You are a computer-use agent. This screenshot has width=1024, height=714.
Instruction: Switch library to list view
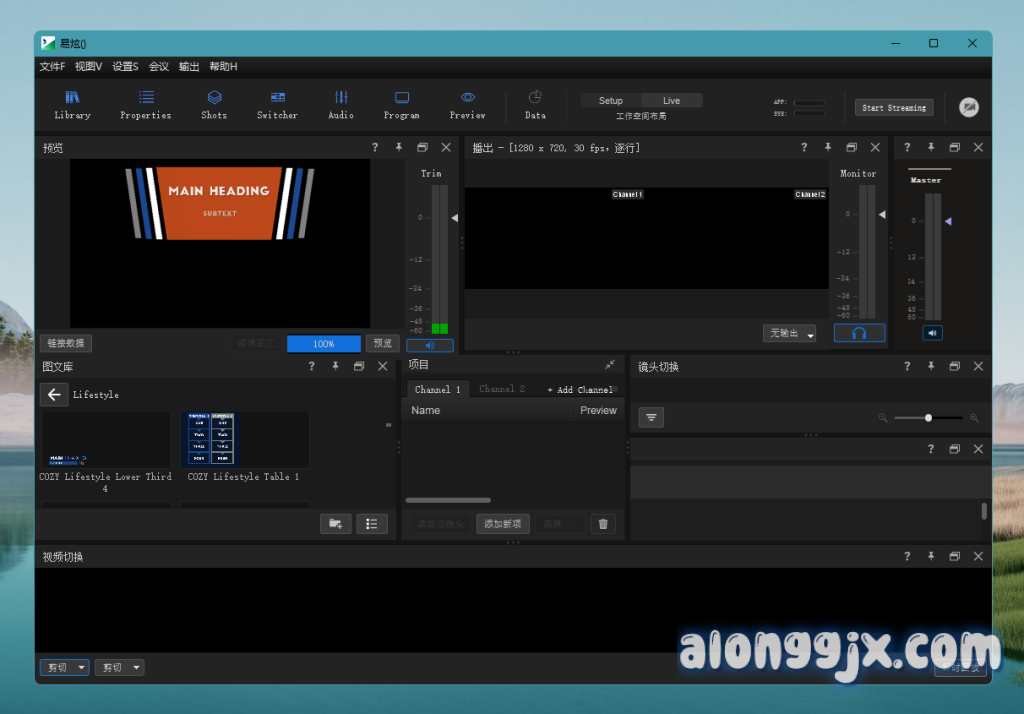click(372, 523)
